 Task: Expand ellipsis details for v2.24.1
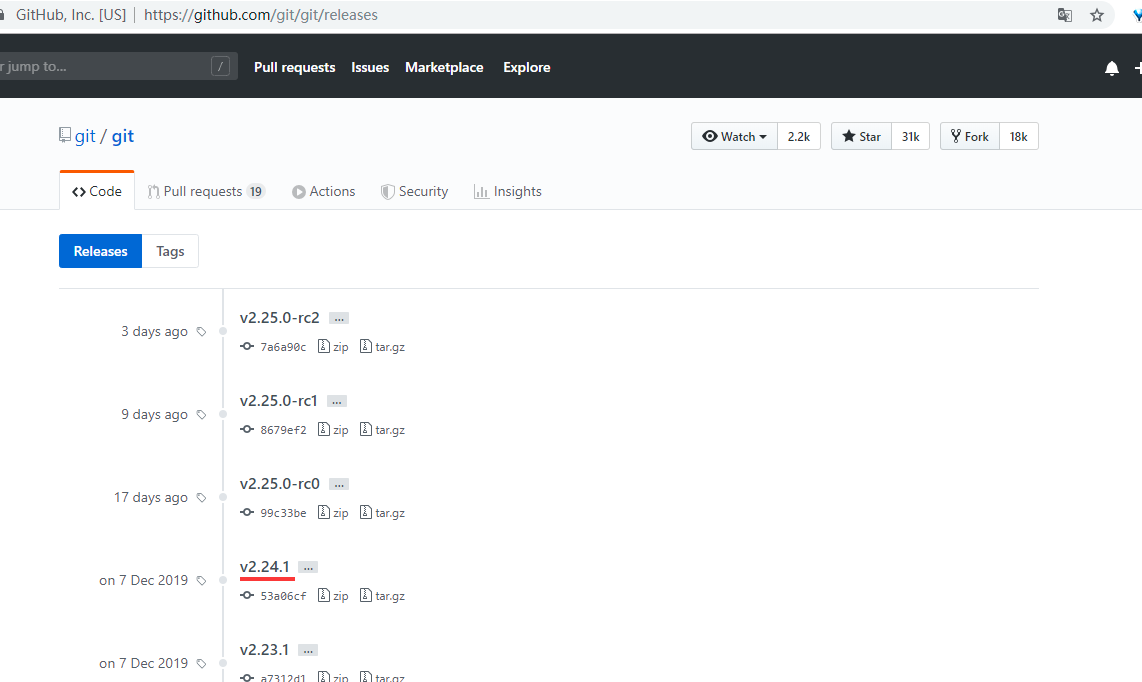[308, 567]
